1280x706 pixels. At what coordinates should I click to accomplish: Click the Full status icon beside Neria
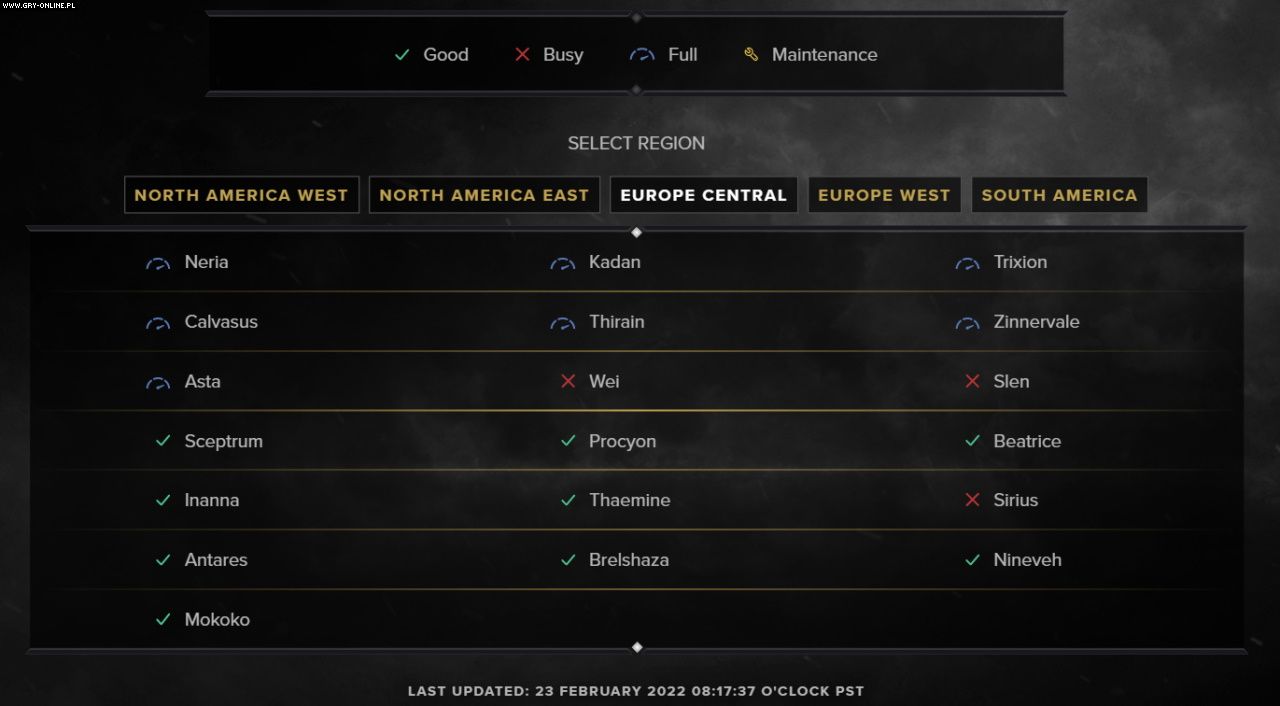pyautogui.click(x=158, y=263)
